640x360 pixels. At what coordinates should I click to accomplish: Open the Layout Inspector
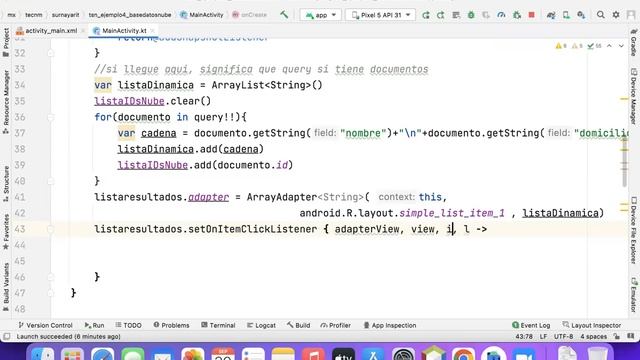[592, 325]
